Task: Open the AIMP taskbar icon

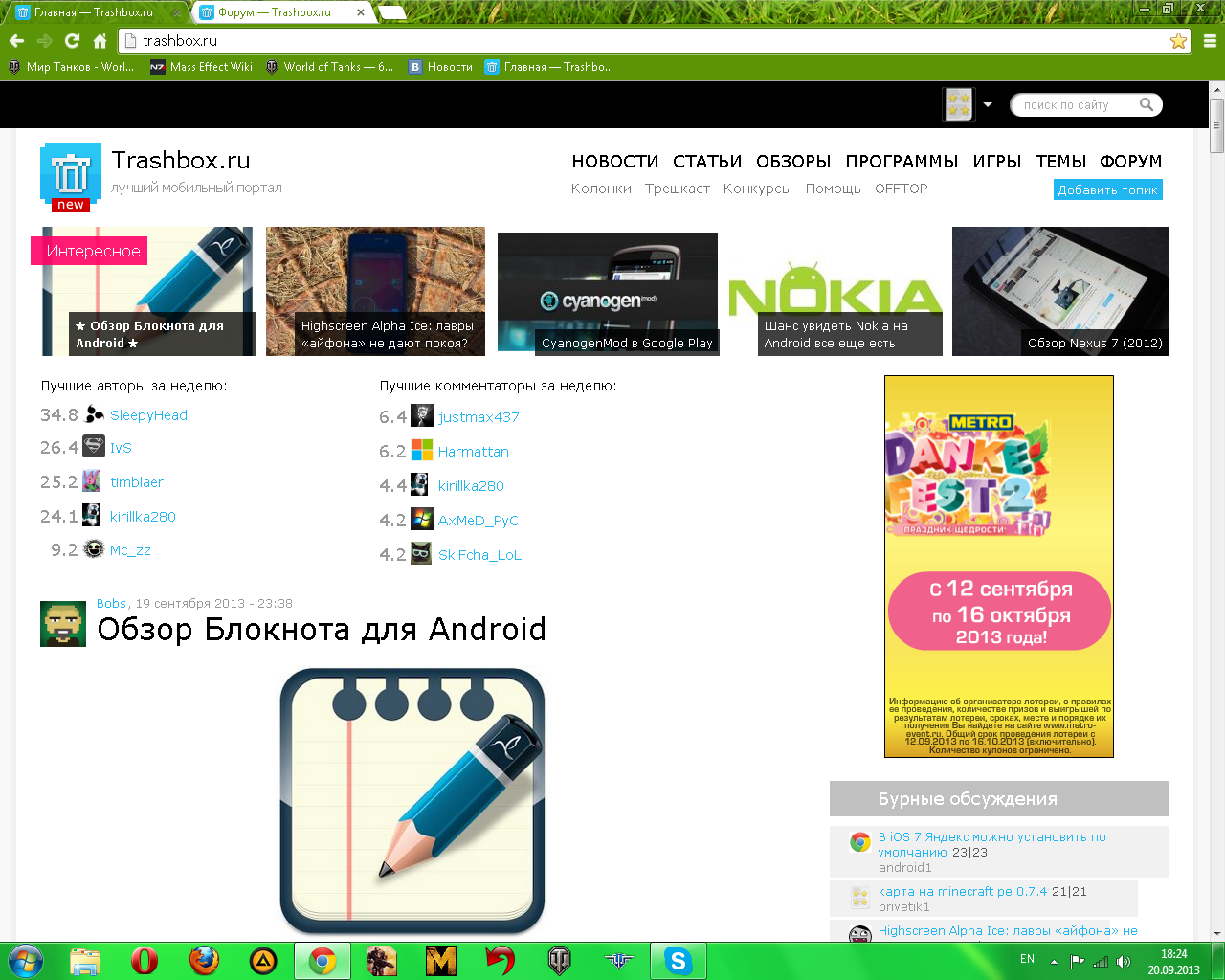Action: (263, 960)
